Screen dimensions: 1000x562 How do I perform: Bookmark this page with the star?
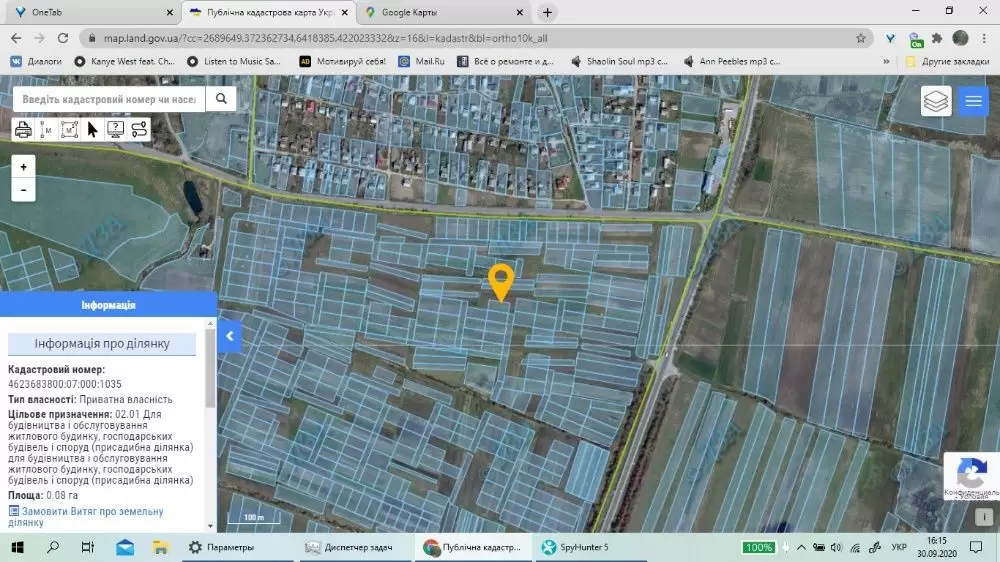(861, 38)
